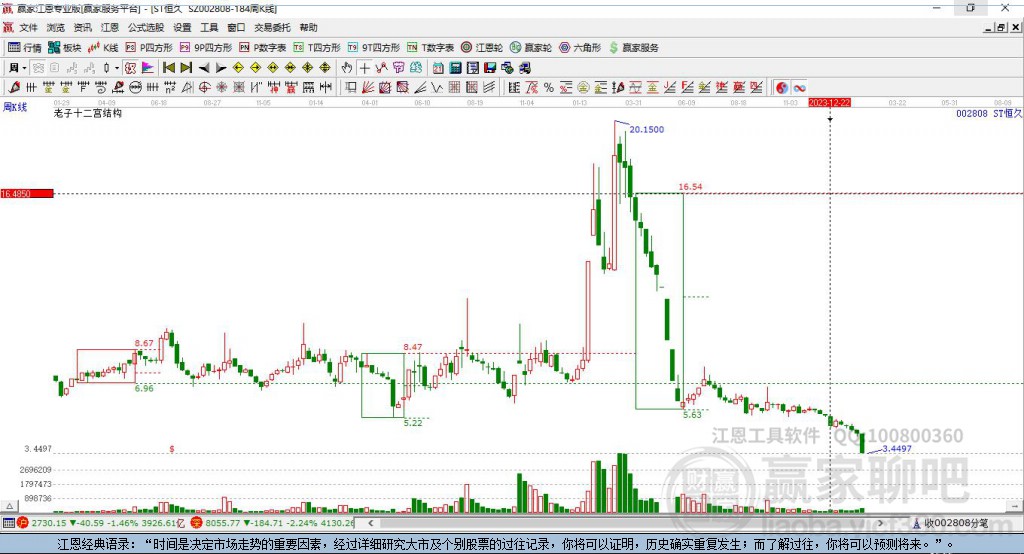Viewport: 1024px width, 554px height.
Task: Click the spiral tool icon
Action: (101, 88)
